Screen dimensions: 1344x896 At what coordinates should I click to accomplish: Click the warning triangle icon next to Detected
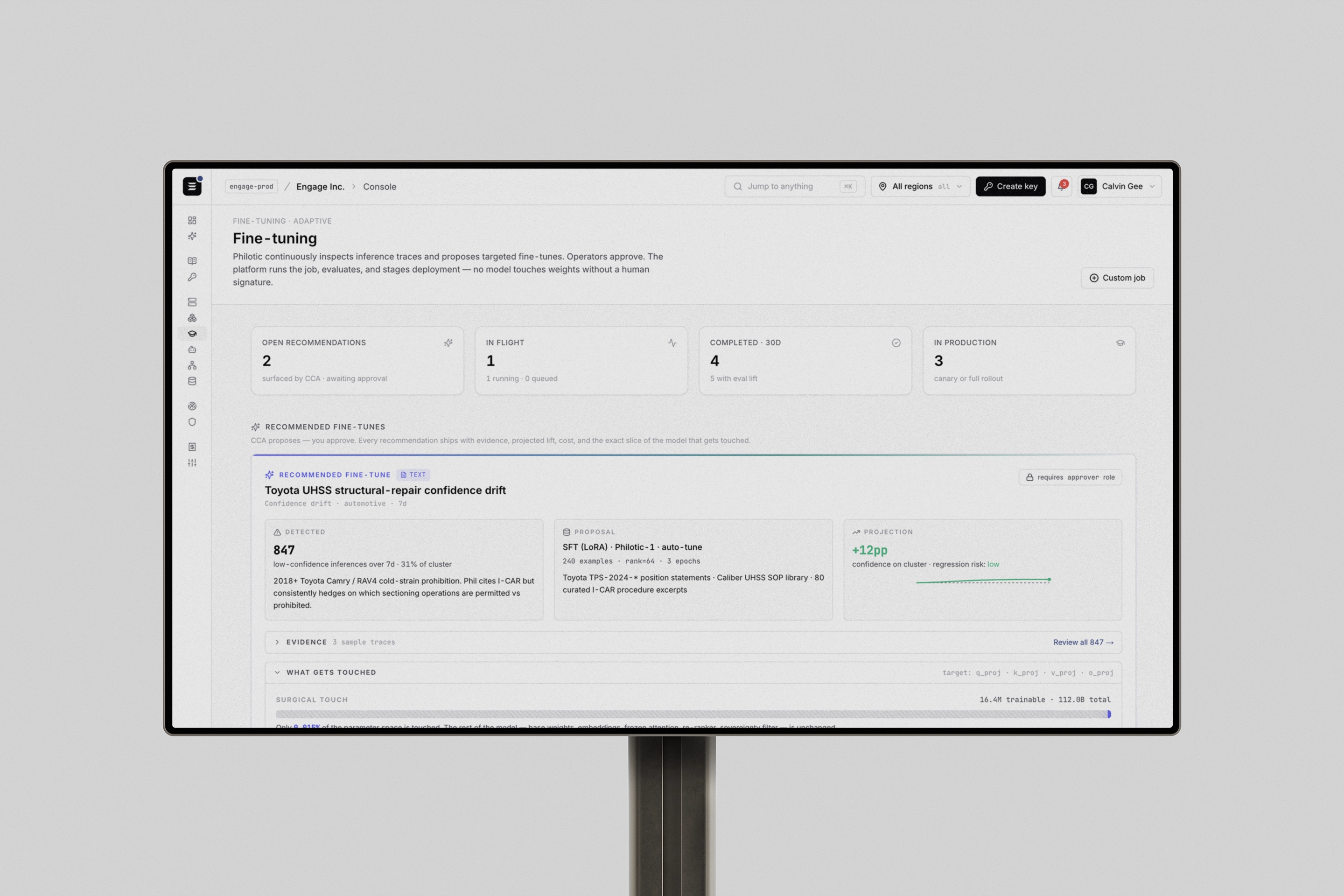tap(277, 532)
